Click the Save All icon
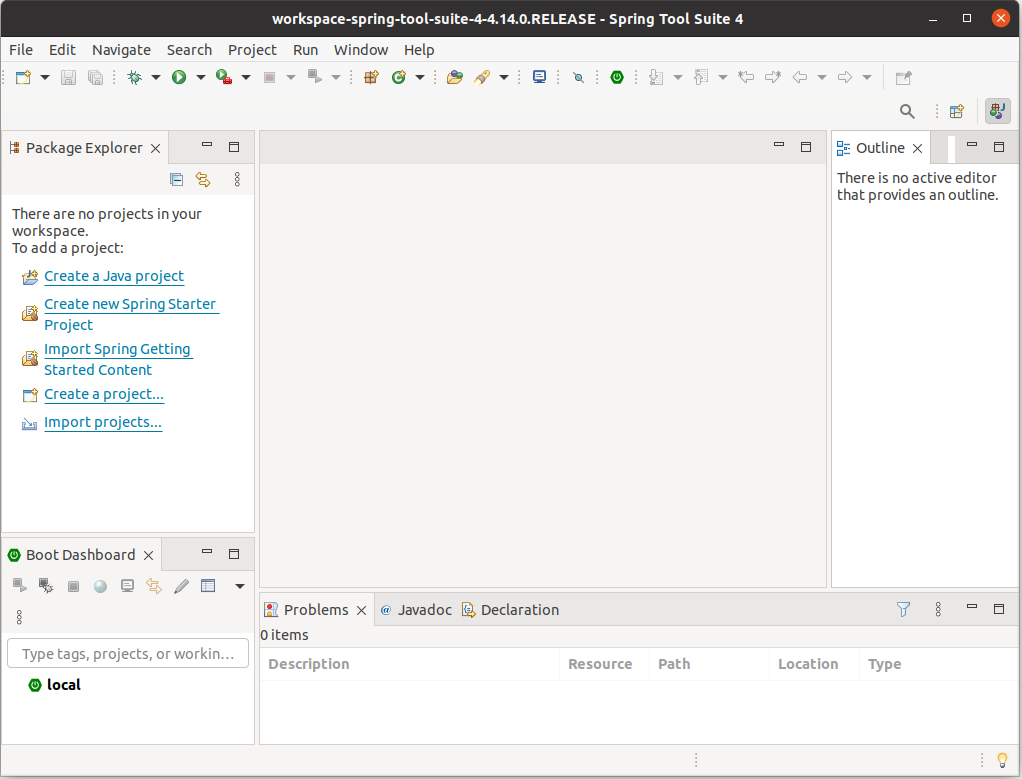 tap(95, 78)
